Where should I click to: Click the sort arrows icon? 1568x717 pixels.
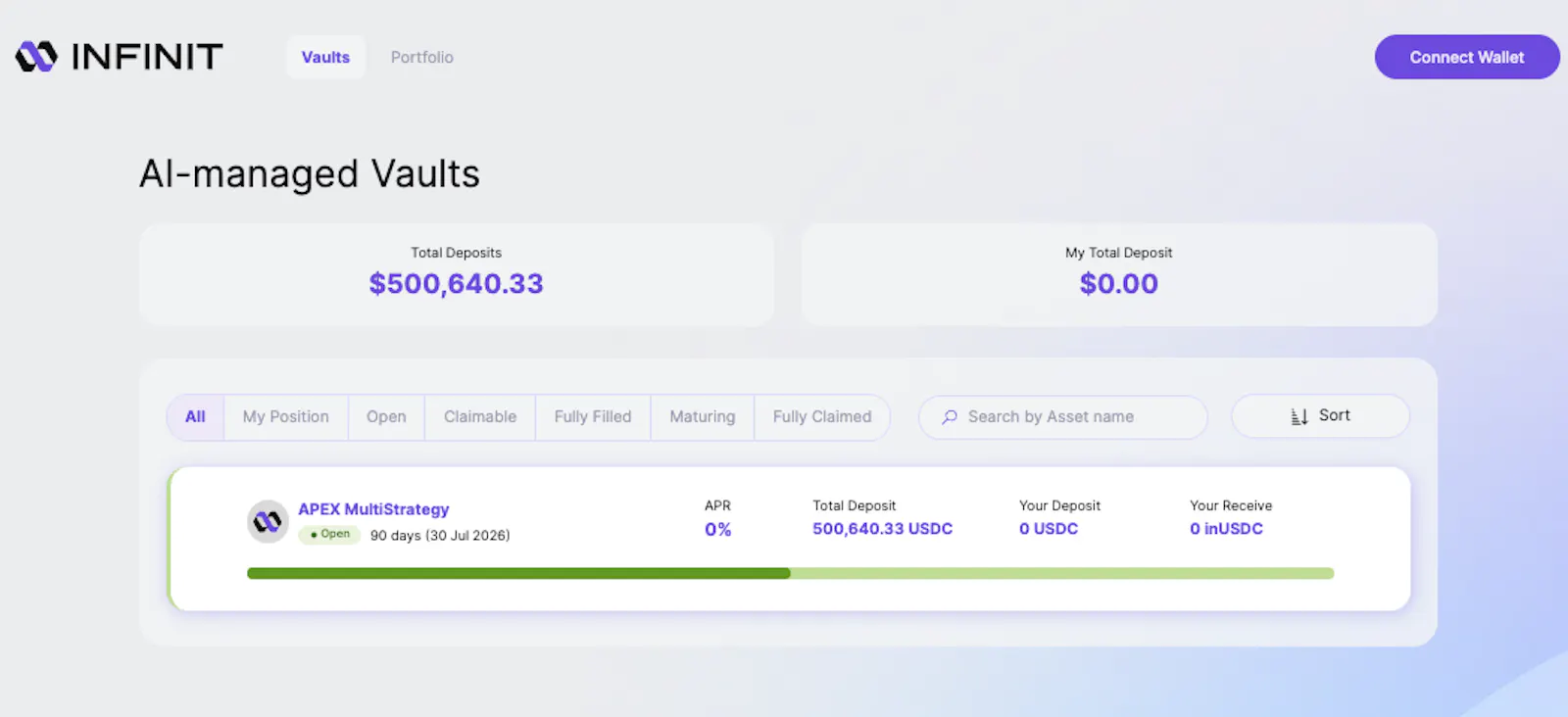click(x=1299, y=416)
